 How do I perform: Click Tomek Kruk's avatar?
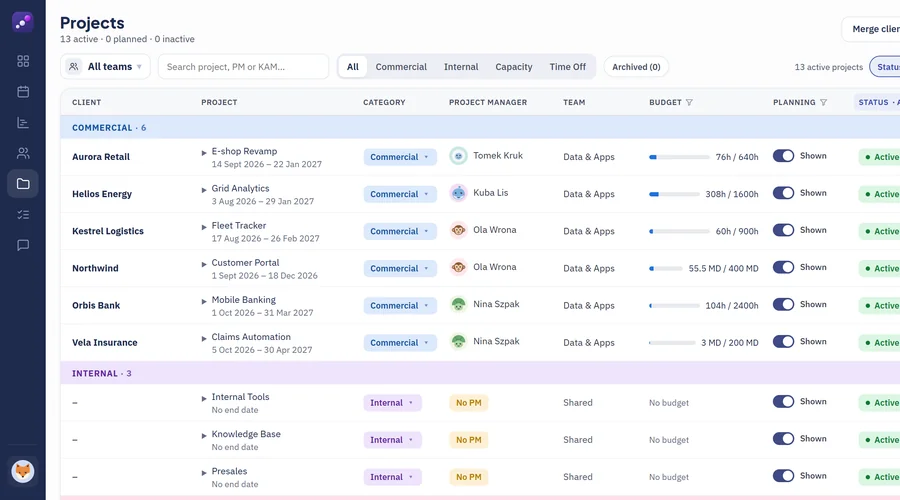(x=458, y=156)
